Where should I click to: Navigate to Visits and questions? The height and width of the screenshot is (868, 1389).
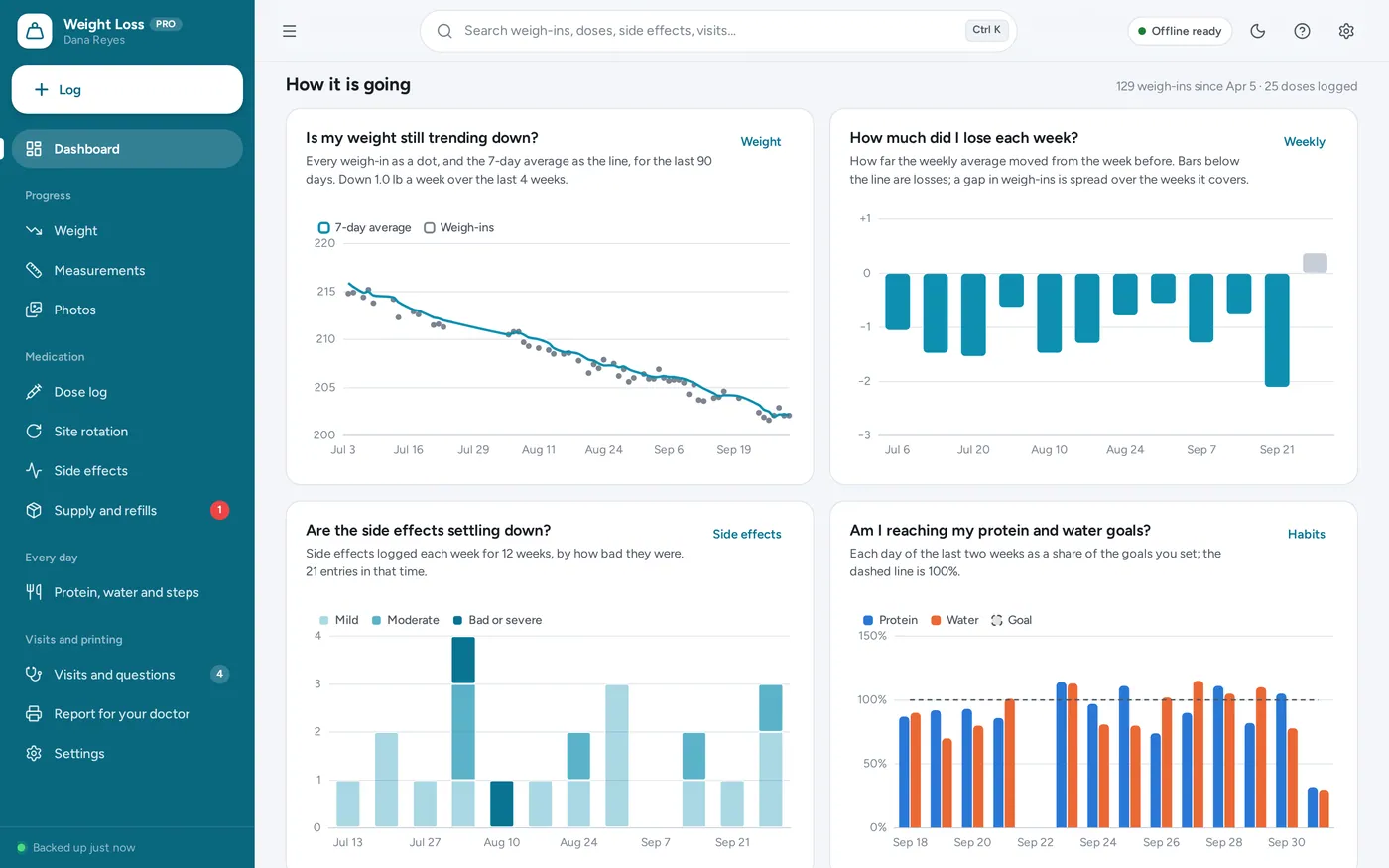(127, 675)
